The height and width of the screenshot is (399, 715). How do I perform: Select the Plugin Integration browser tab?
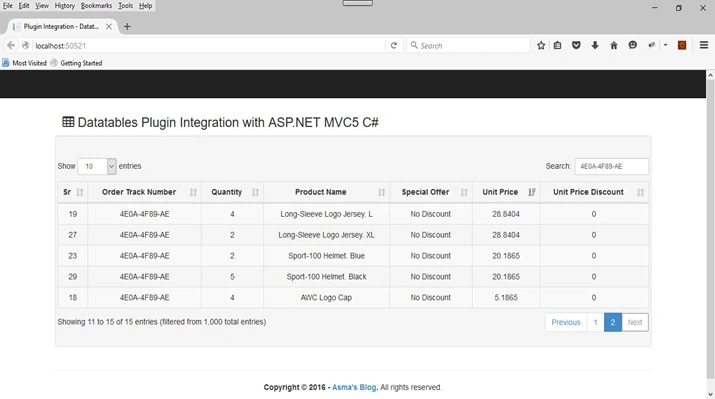click(x=62, y=26)
